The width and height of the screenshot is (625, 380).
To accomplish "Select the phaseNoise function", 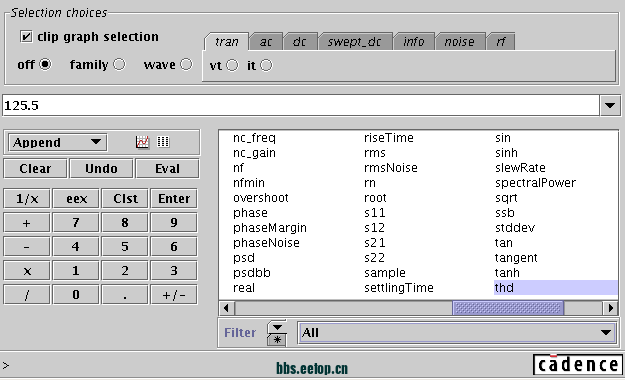I will 266,242.
